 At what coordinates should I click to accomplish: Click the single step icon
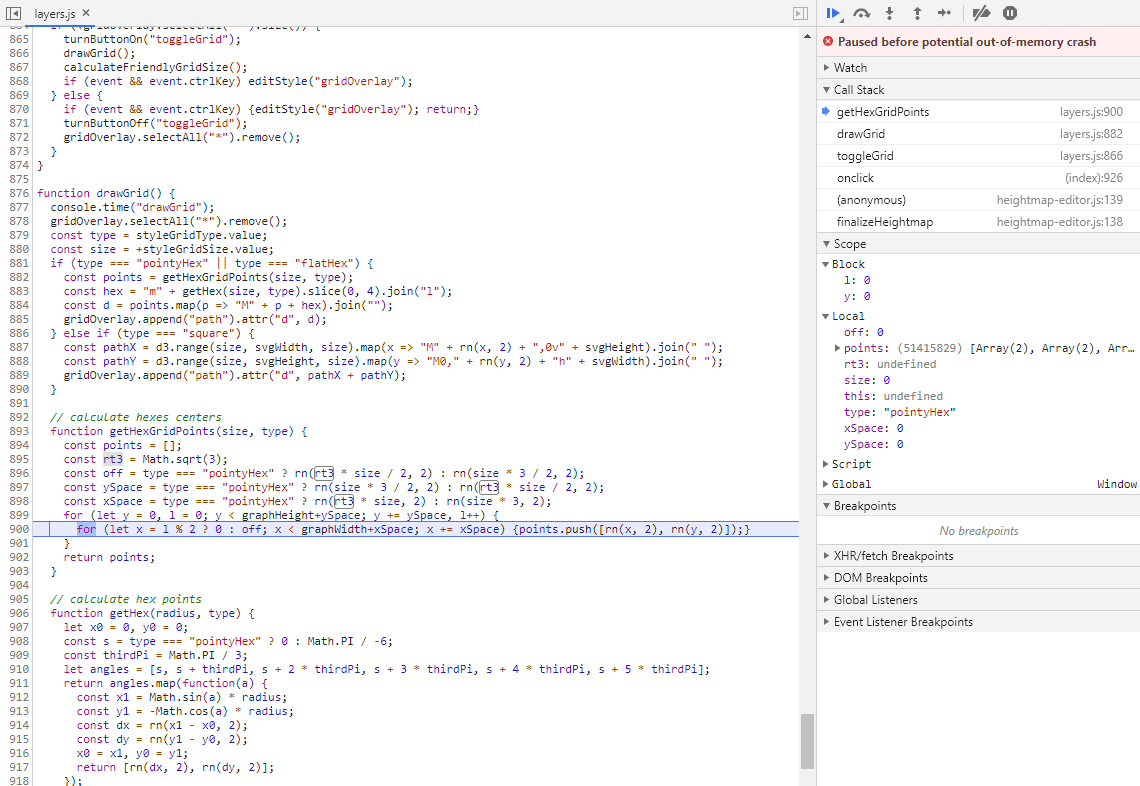(945, 13)
